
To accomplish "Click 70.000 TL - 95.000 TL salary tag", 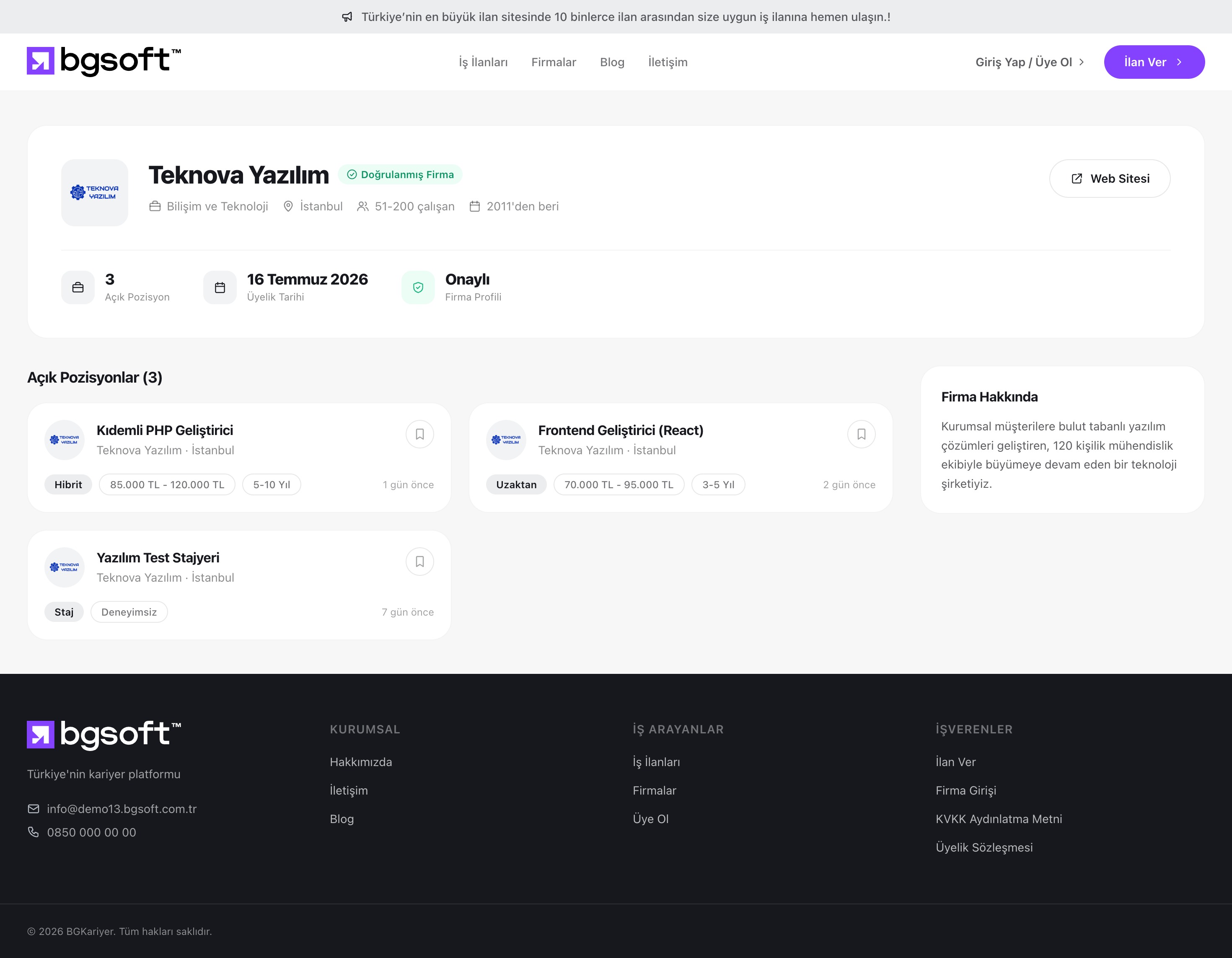I will point(619,484).
